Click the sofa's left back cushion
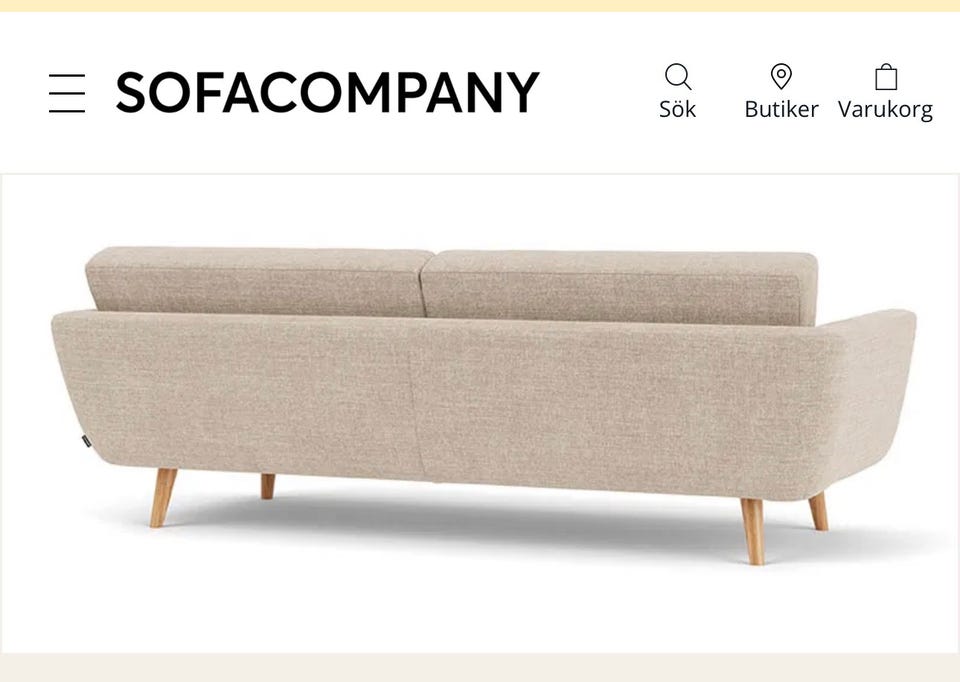Screen dimensions: 960x682 [x=259, y=280]
